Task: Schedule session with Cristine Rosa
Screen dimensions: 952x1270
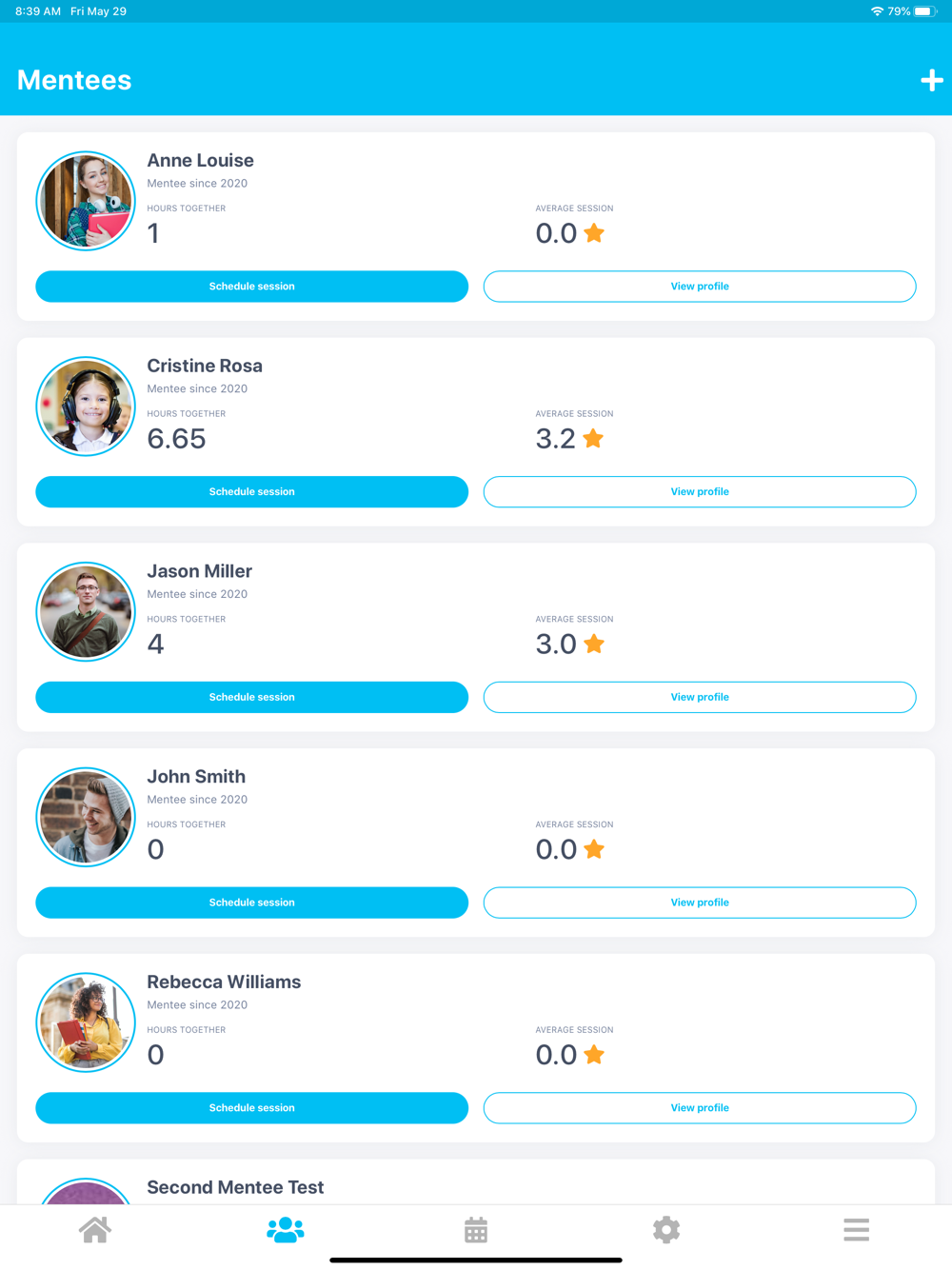Action: coord(252,492)
